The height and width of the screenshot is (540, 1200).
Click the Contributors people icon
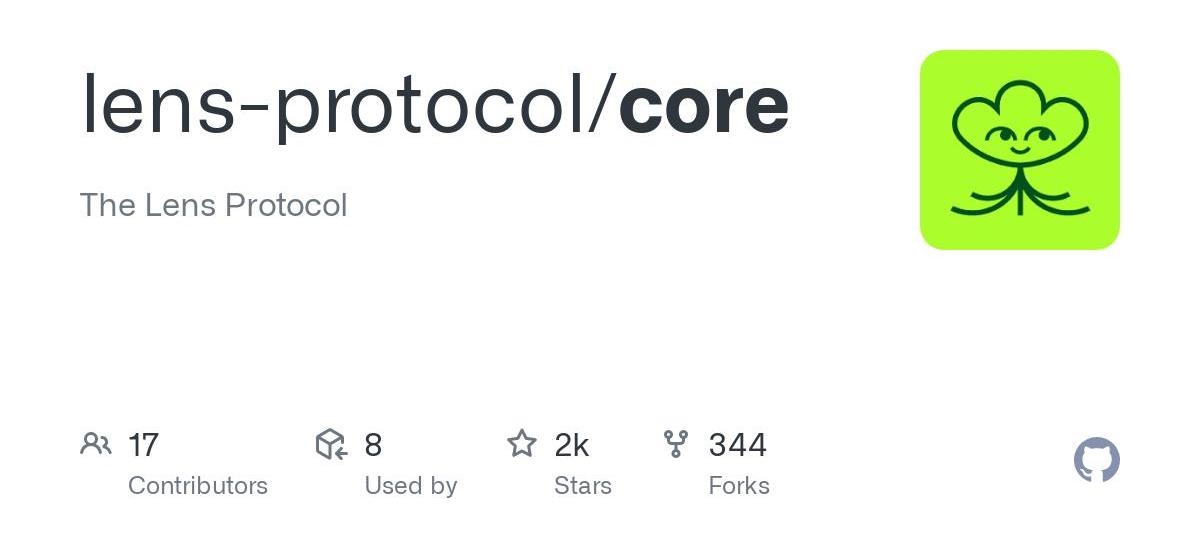96,444
